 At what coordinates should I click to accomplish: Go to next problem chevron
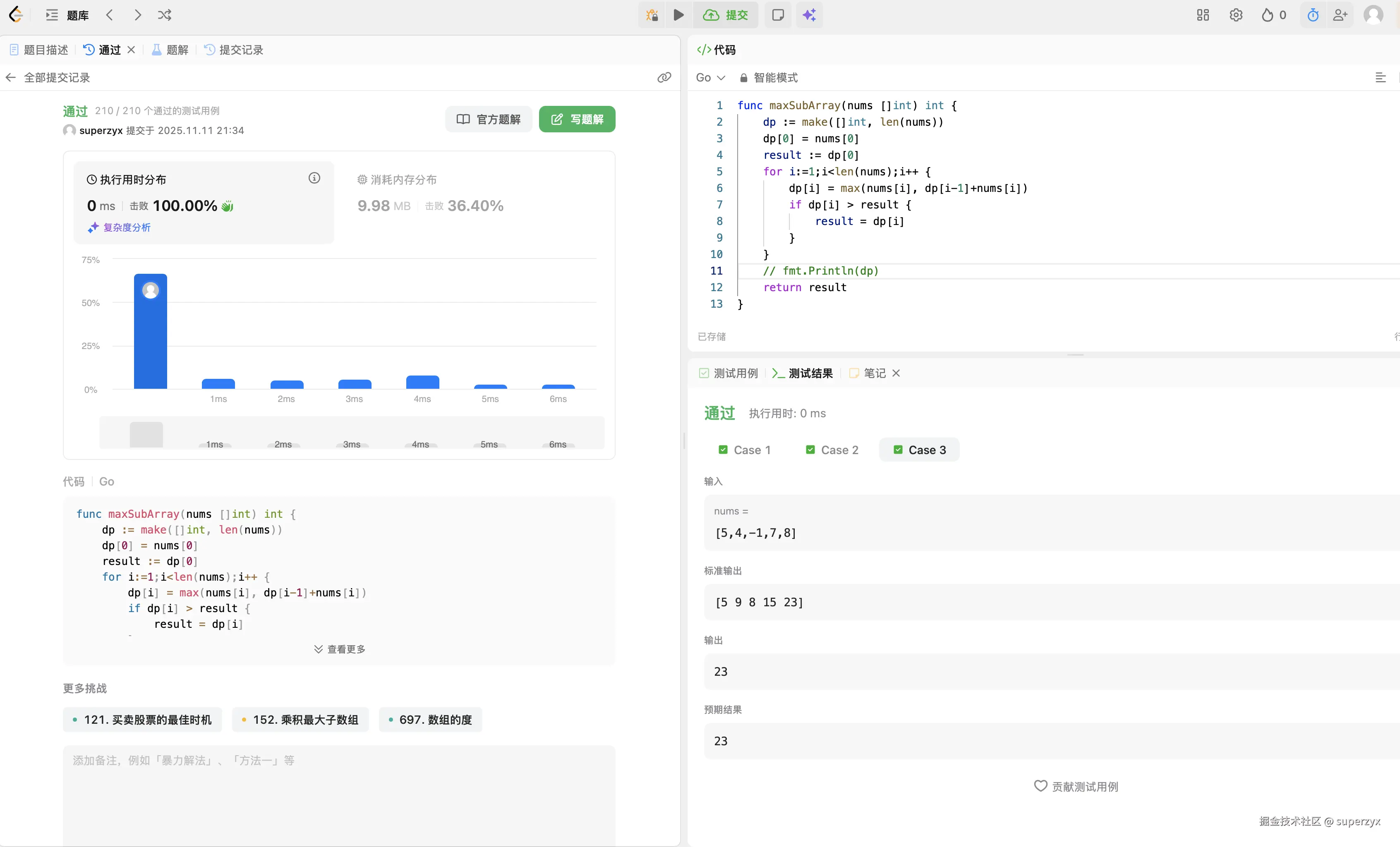coord(137,15)
